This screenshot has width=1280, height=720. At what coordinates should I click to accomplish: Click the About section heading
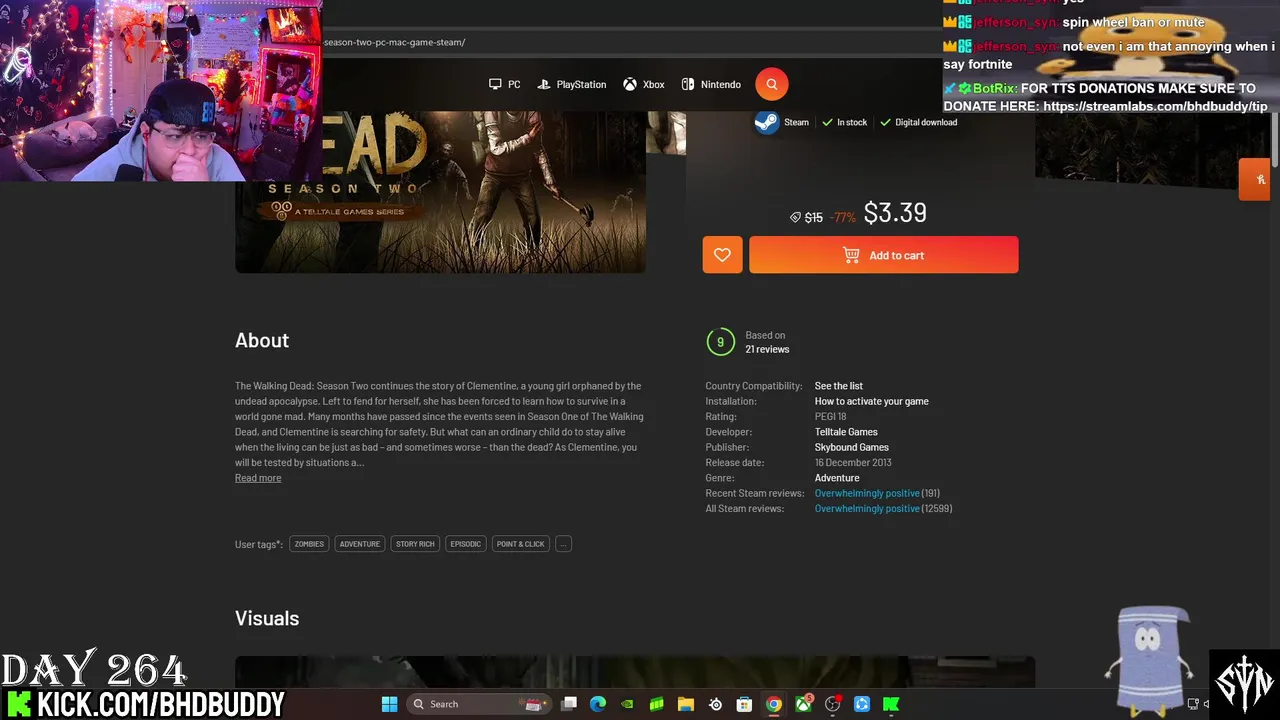(x=262, y=340)
